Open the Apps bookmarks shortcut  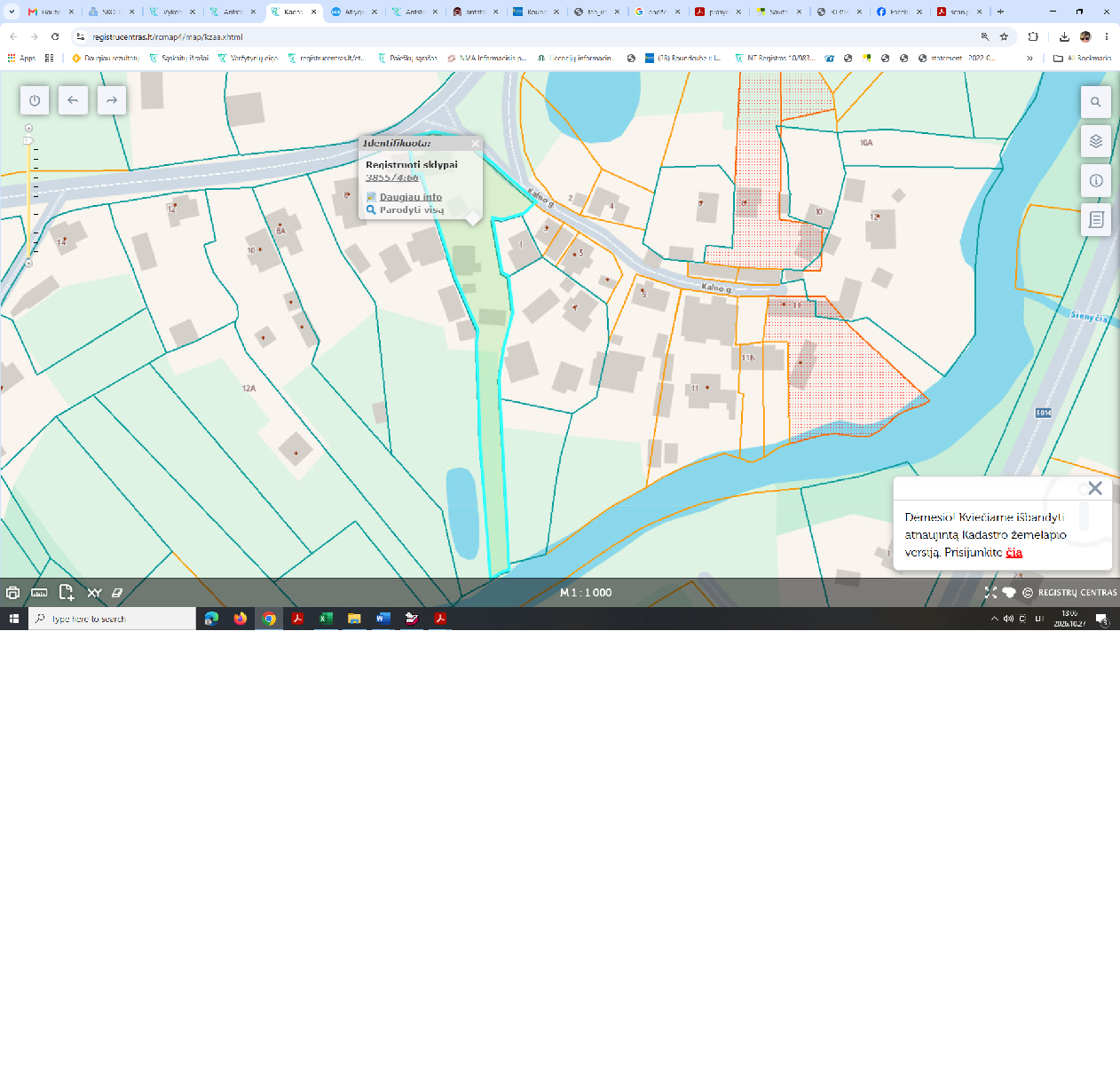click(21, 58)
